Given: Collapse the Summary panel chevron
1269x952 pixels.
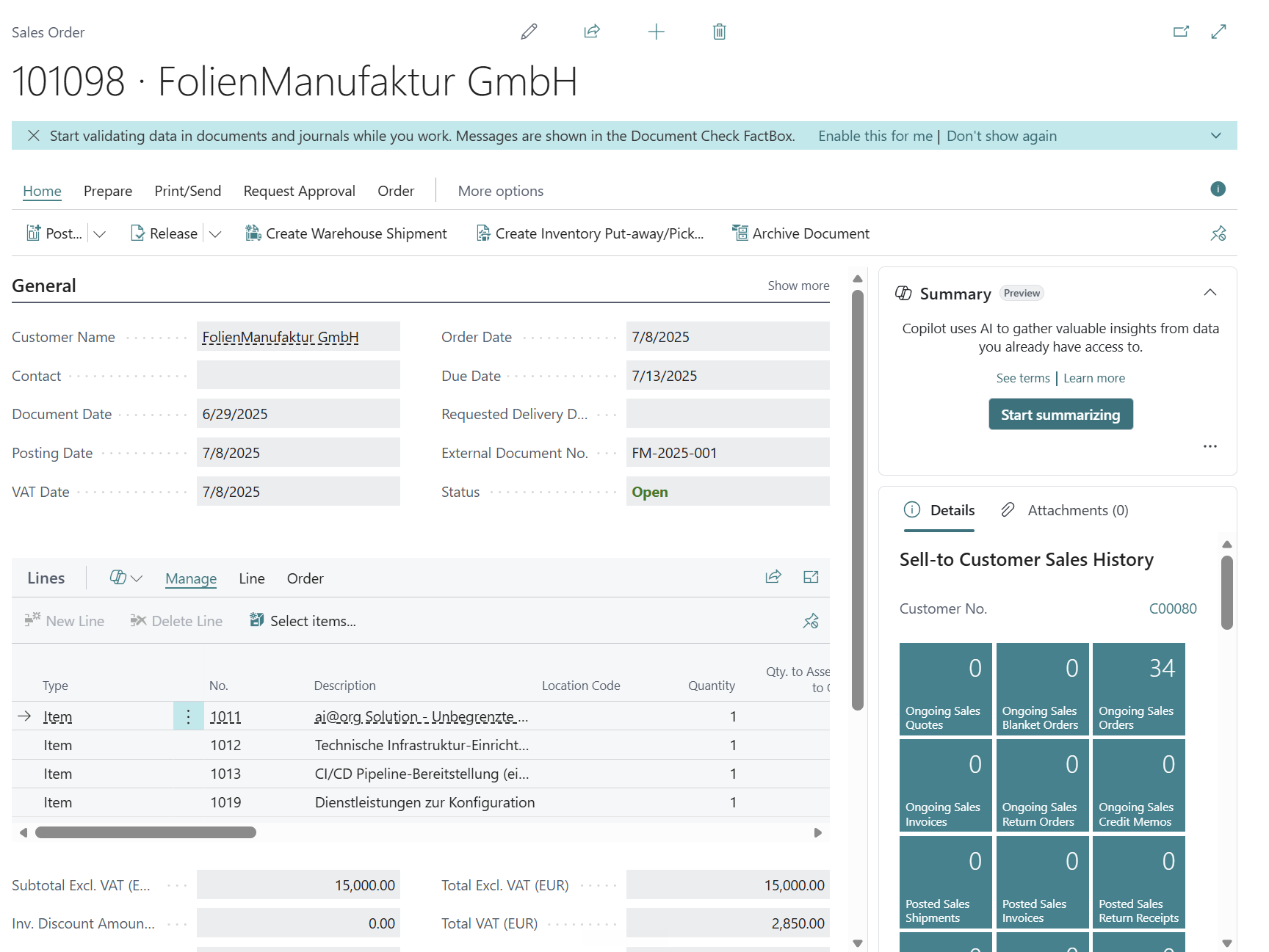Looking at the screenshot, I should point(1210,293).
